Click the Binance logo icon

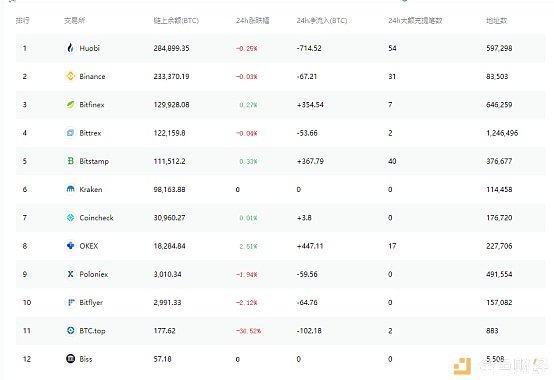pos(71,76)
